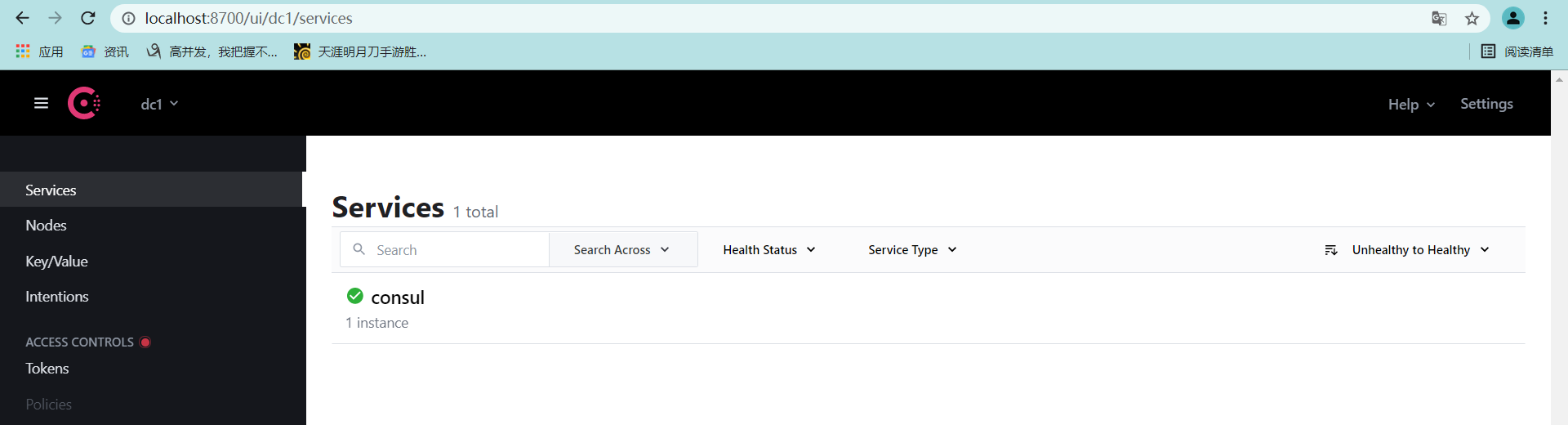This screenshot has width=1568, height=425.
Task: Expand the dc1 datacenter dropdown
Action: [x=159, y=104]
